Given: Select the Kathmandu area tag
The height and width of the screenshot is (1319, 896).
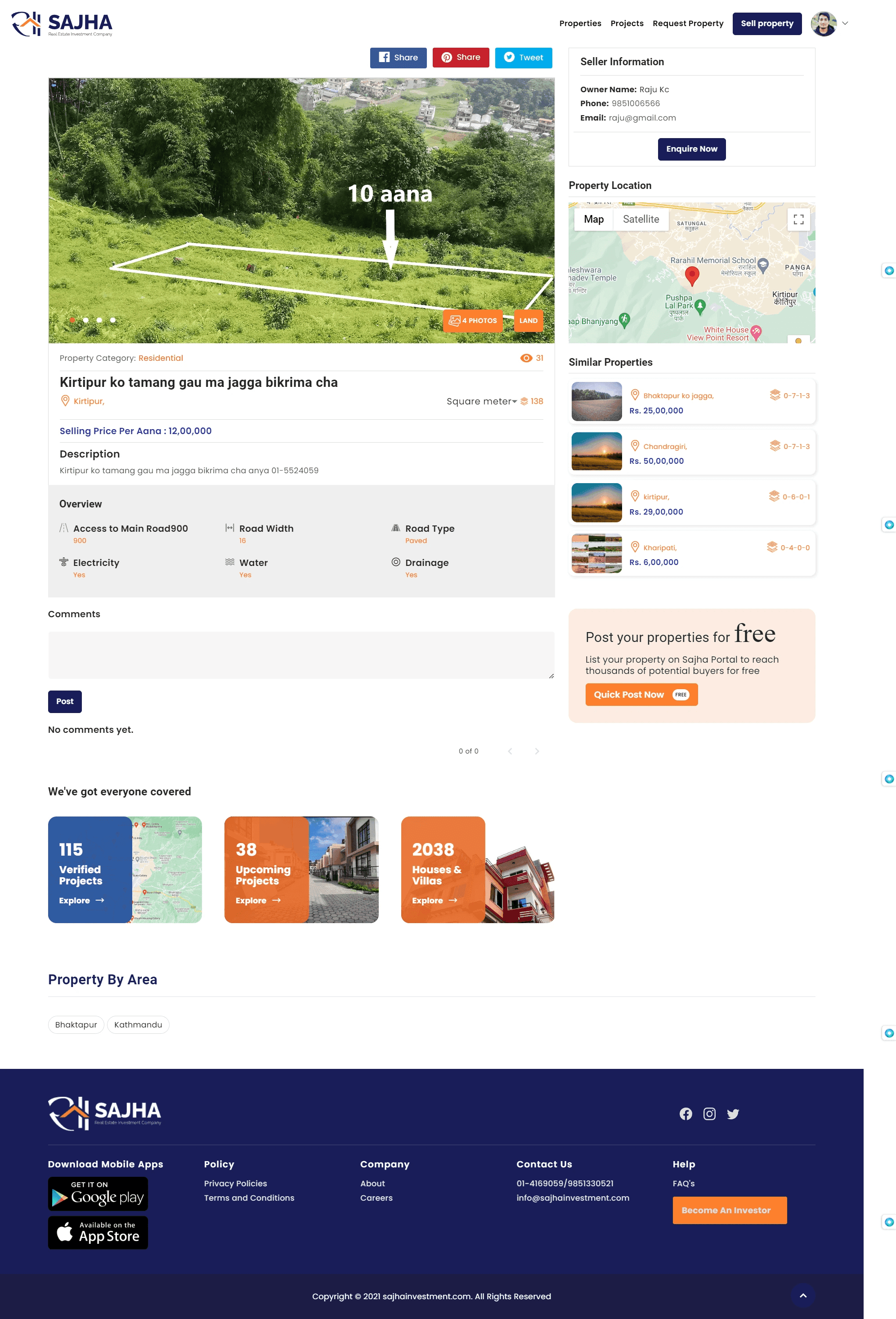Looking at the screenshot, I should tap(138, 1025).
